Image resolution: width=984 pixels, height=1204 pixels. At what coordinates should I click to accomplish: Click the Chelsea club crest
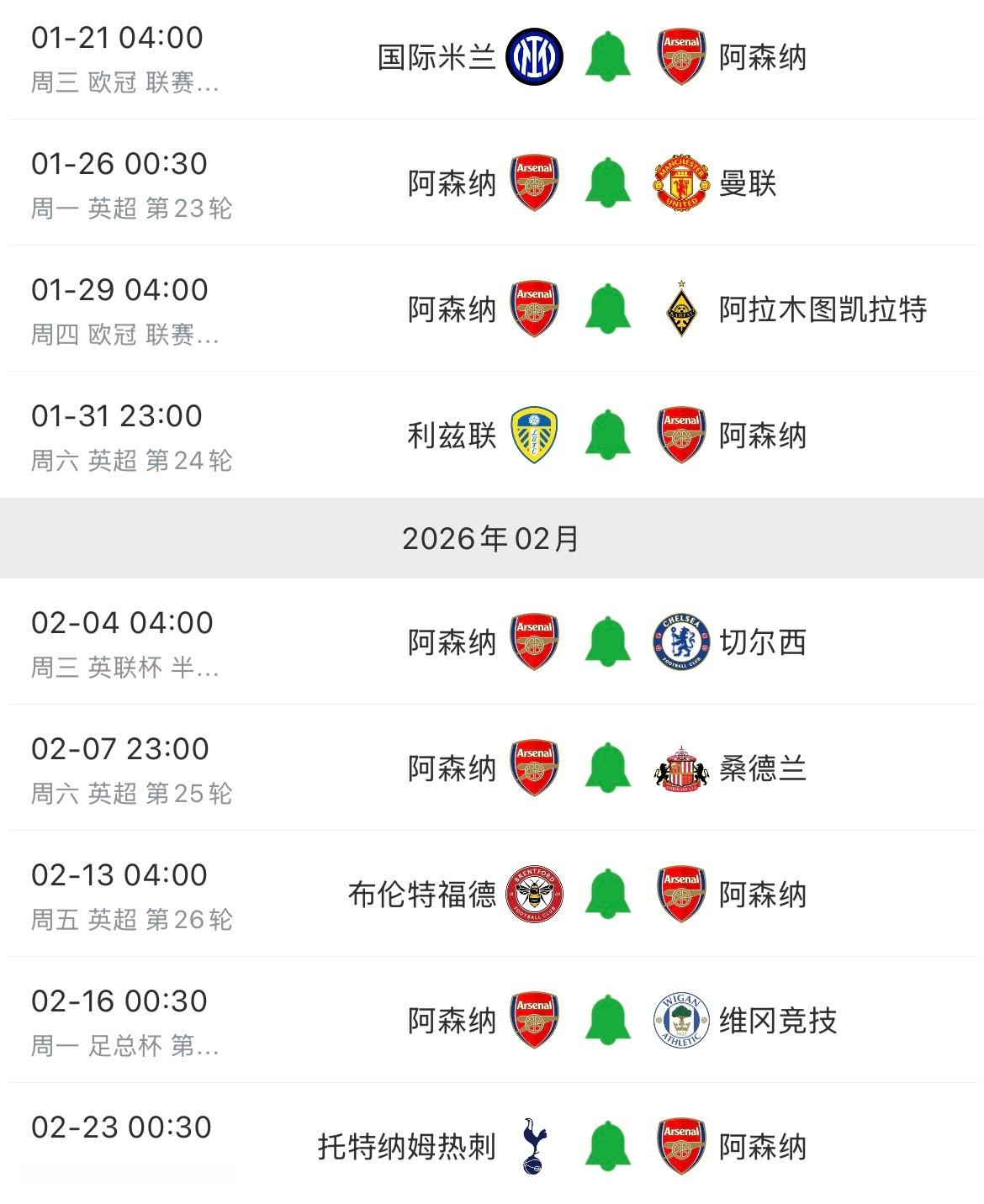(x=681, y=642)
